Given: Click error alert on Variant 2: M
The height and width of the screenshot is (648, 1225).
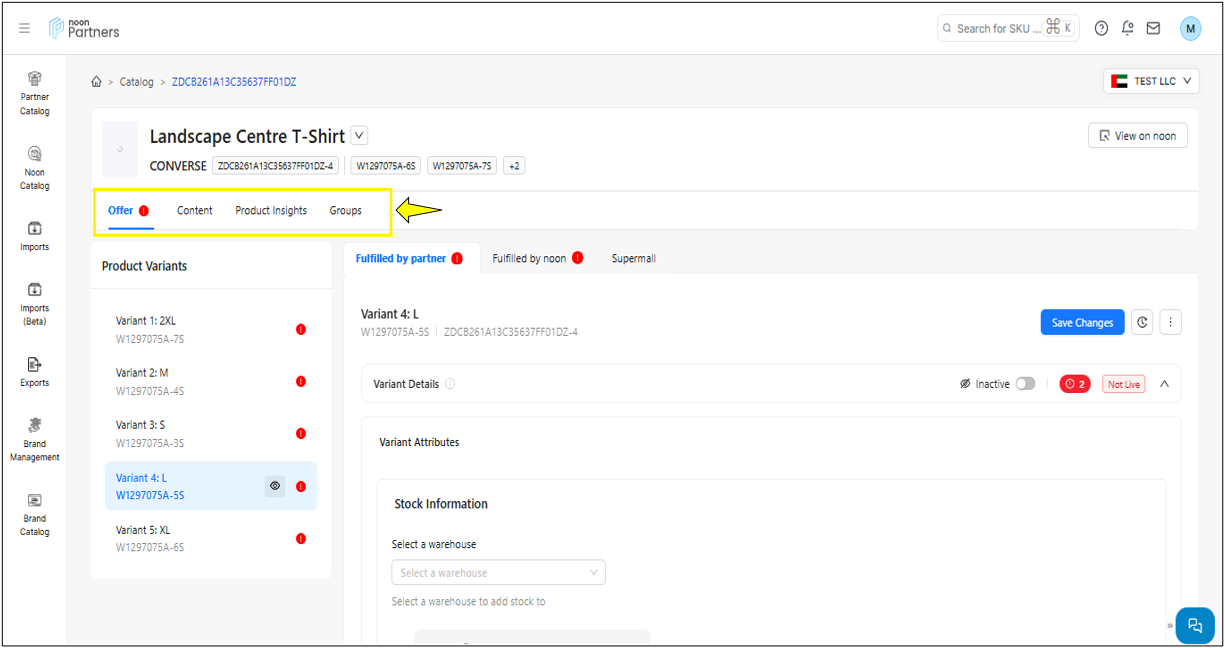Looking at the screenshot, I should (301, 381).
